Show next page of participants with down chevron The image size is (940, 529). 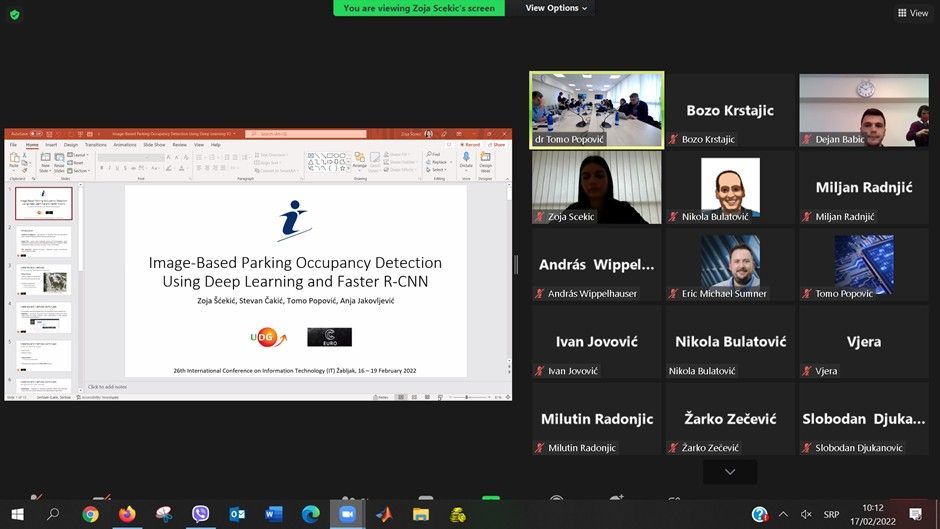[730, 471]
